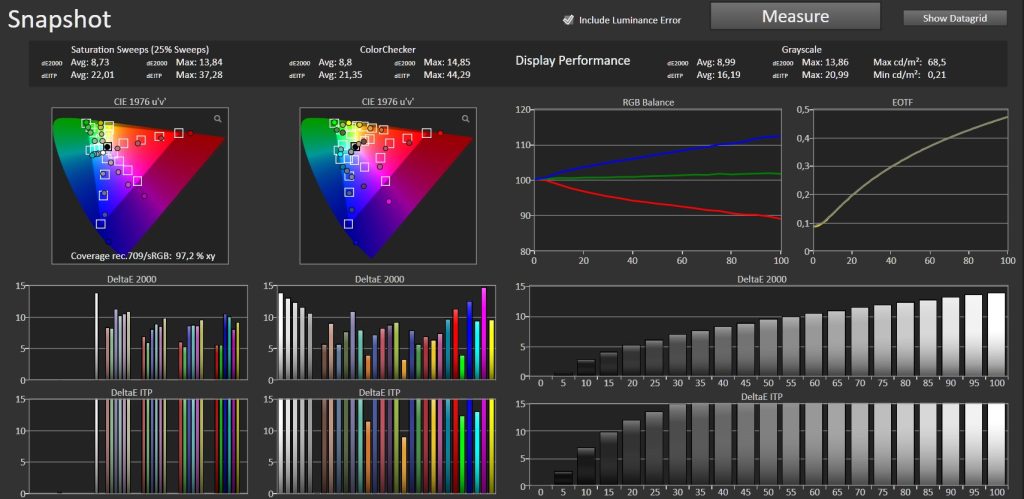This screenshot has height=499, width=1024.
Task: Click the Grayscale heading in stats bar
Action: point(803,48)
